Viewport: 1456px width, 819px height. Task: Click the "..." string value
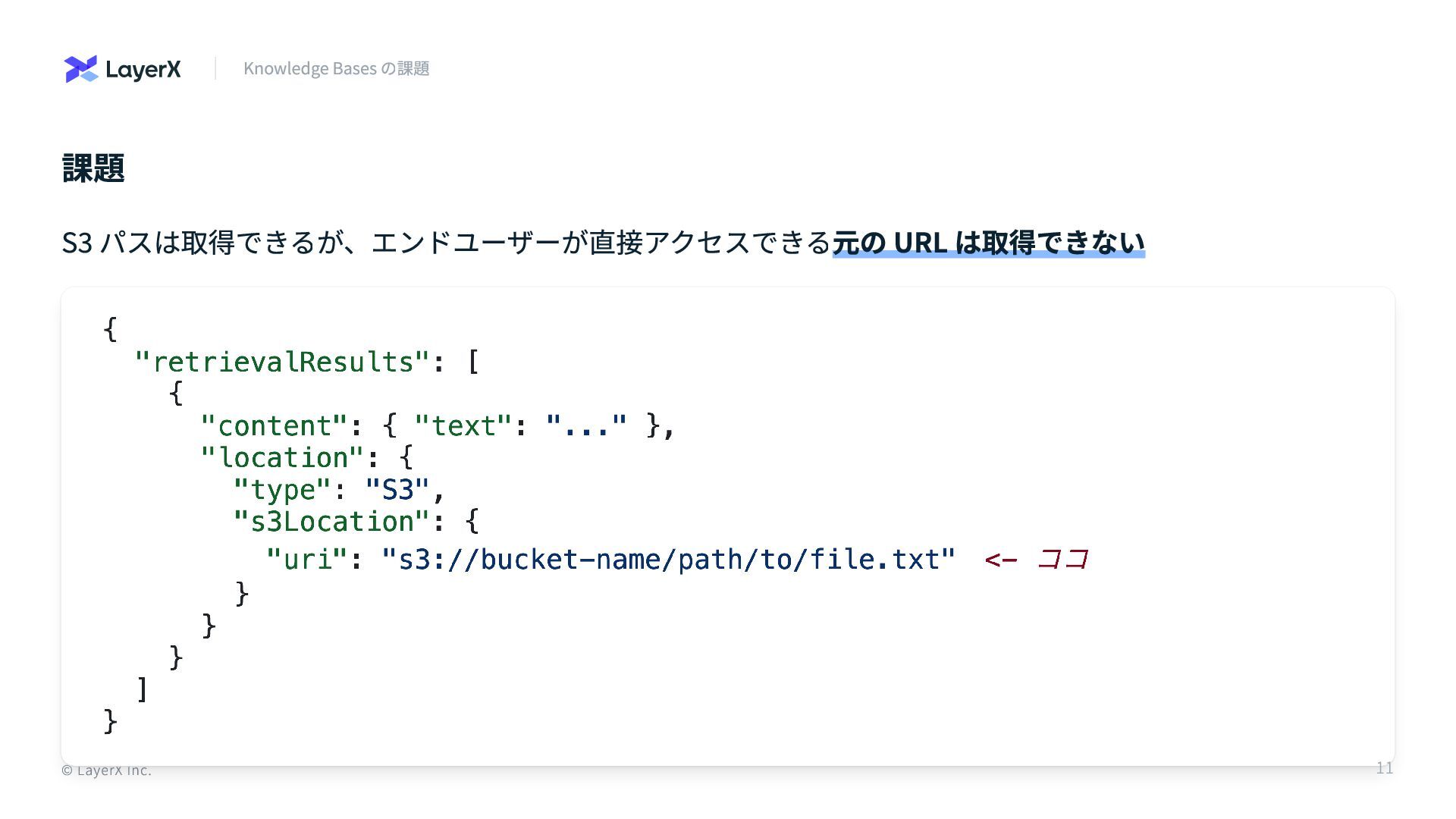(x=586, y=425)
